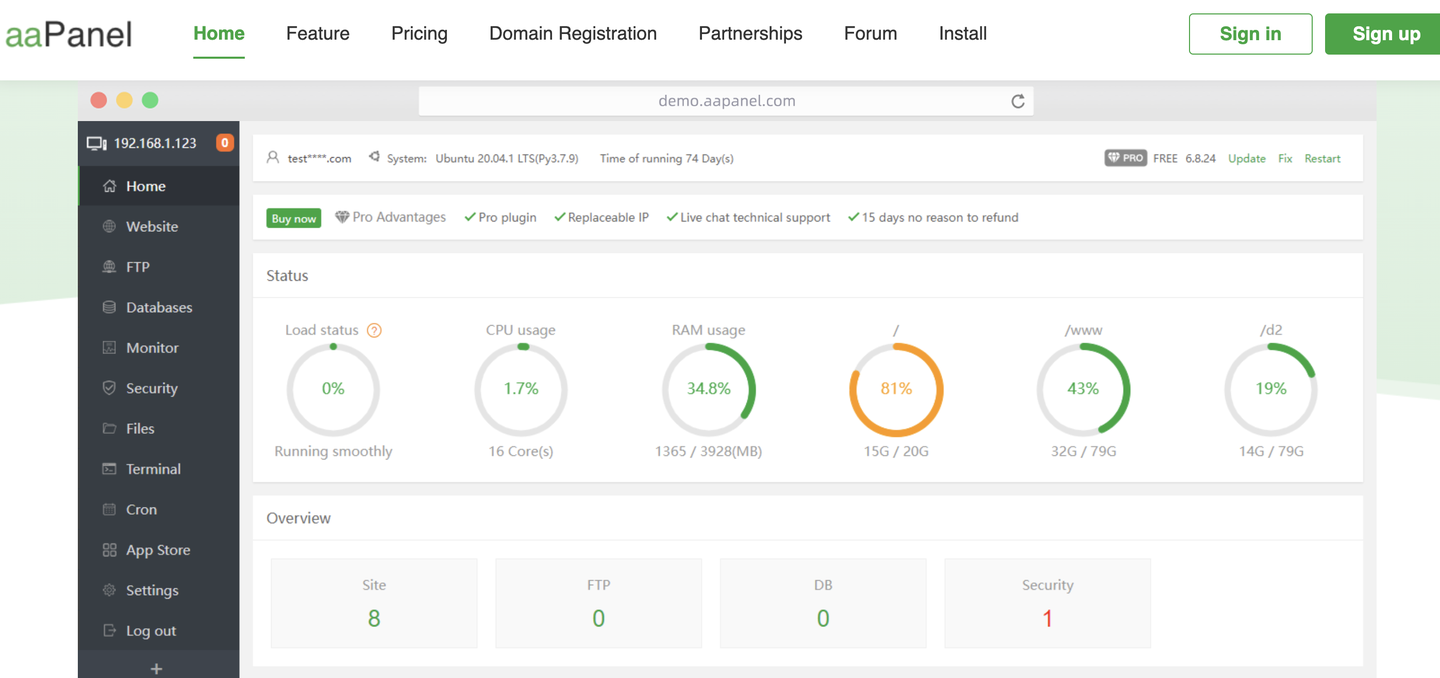Click the Load status help icon
Viewport: 1440px width, 678px height.
(x=374, y=331)
